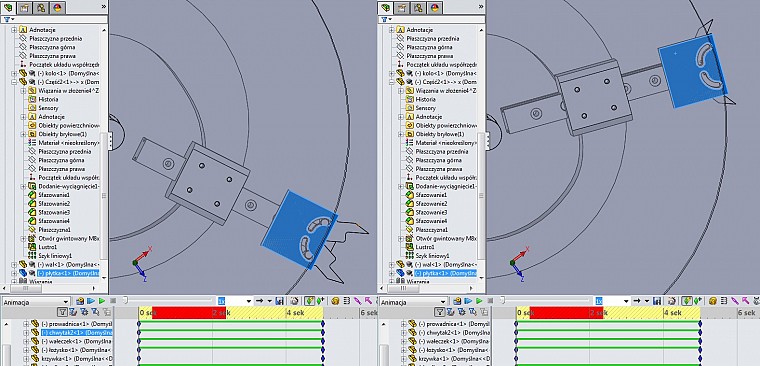Viewport: 760px width, 366px height.
Task: Click Save Animation icon in right window
Action: [x=657, y=301]
